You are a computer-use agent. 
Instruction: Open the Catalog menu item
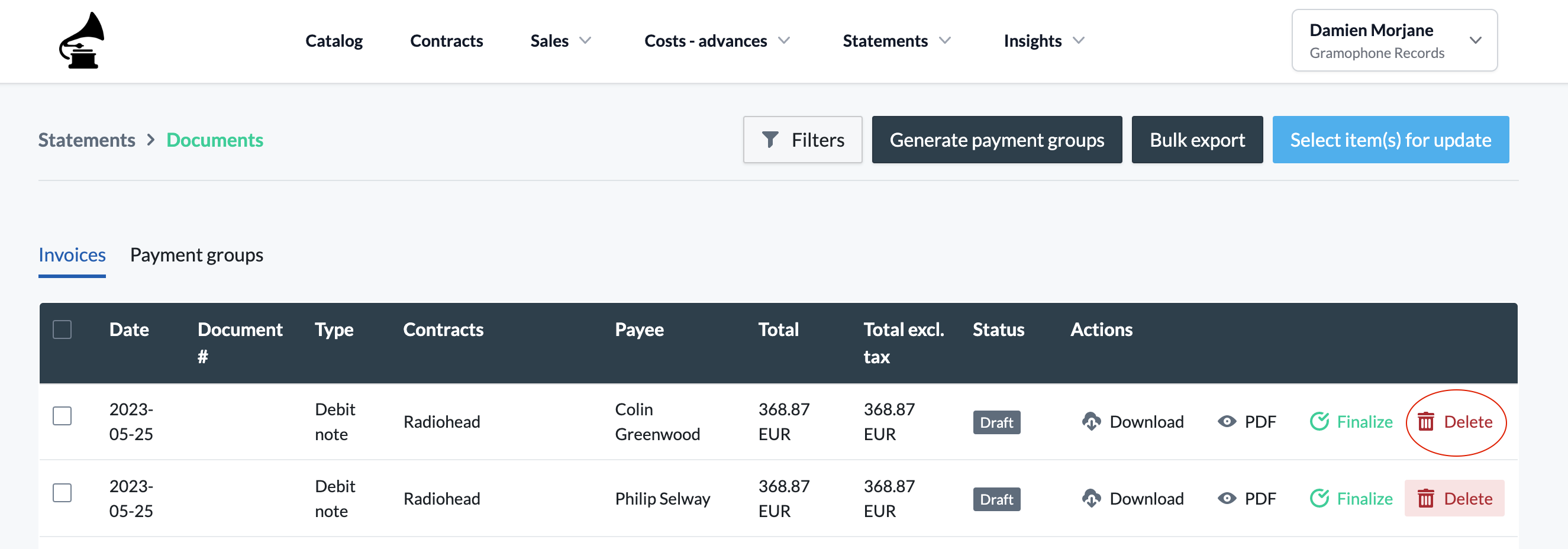pos(334,41)
